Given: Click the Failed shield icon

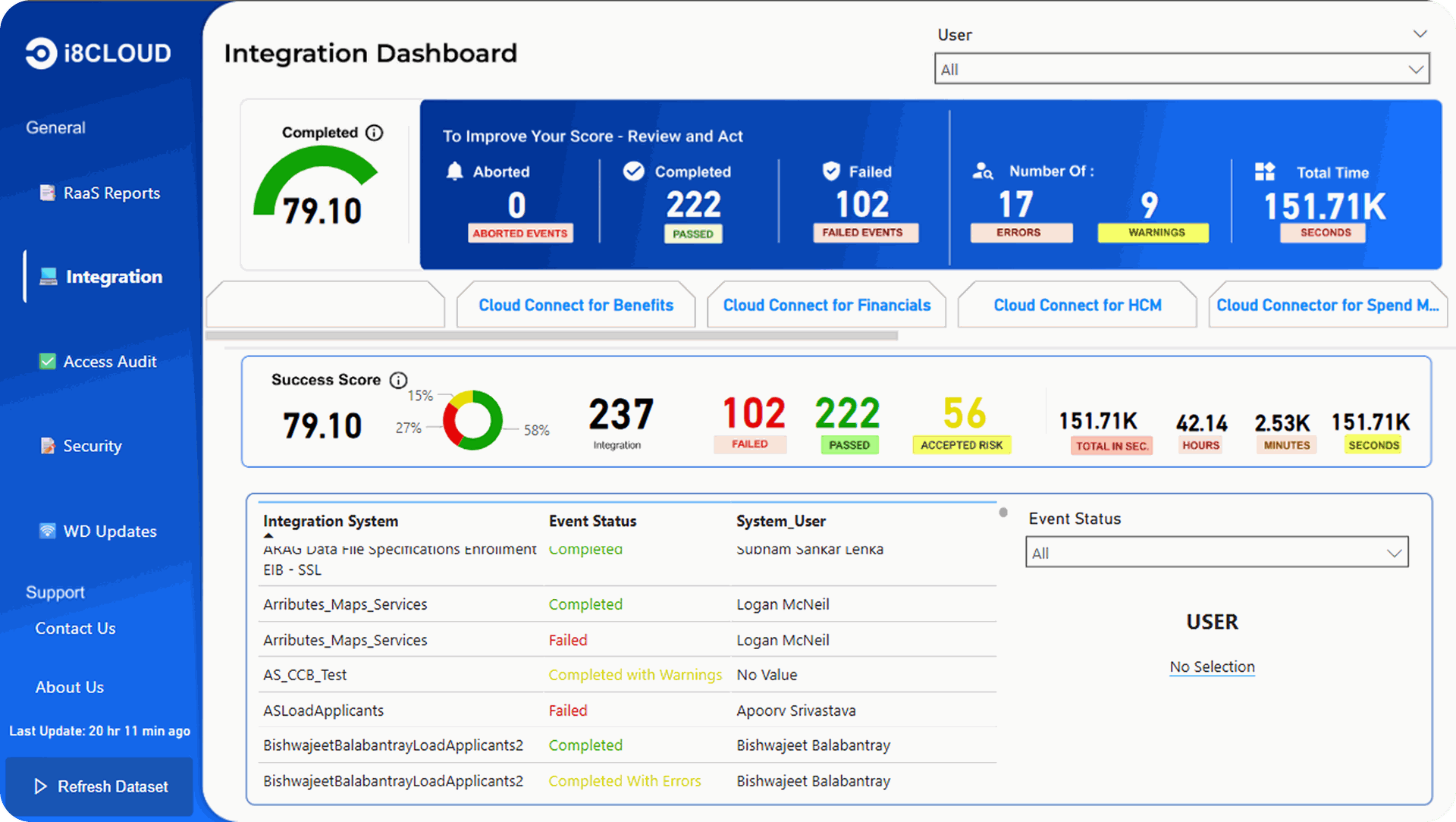Looking at the screenshot, I should pos(830,171).
